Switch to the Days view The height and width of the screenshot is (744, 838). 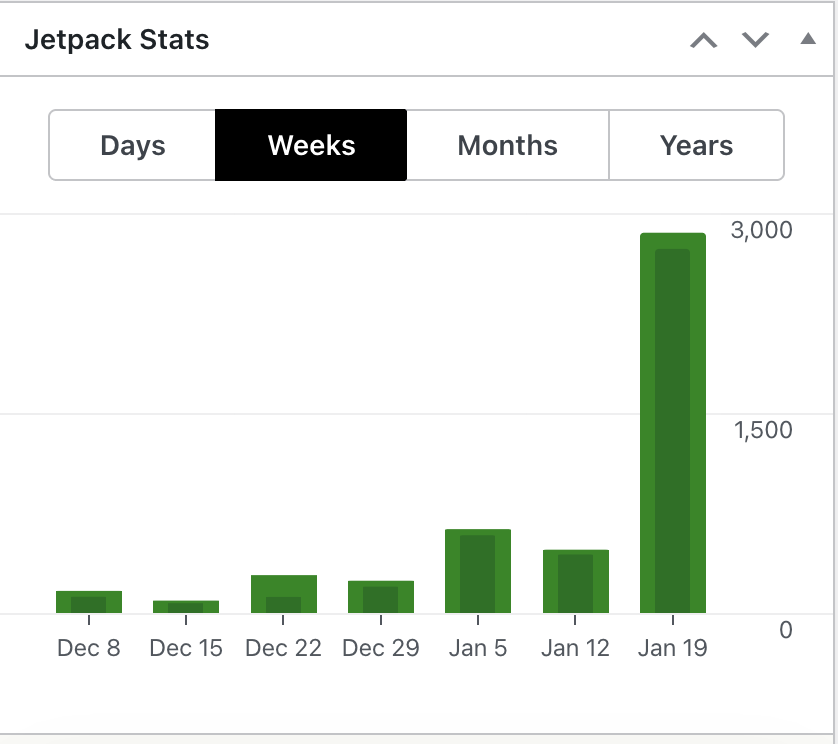132,146
